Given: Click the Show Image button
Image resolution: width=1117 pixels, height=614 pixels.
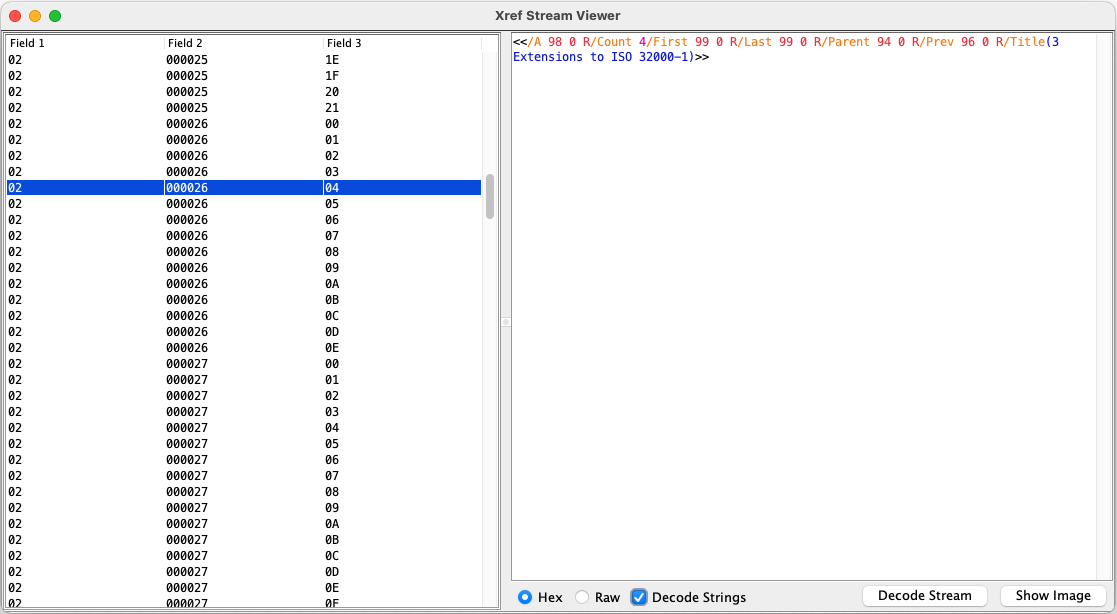Looking at the screenshot, I should [x=1052, y=595].
